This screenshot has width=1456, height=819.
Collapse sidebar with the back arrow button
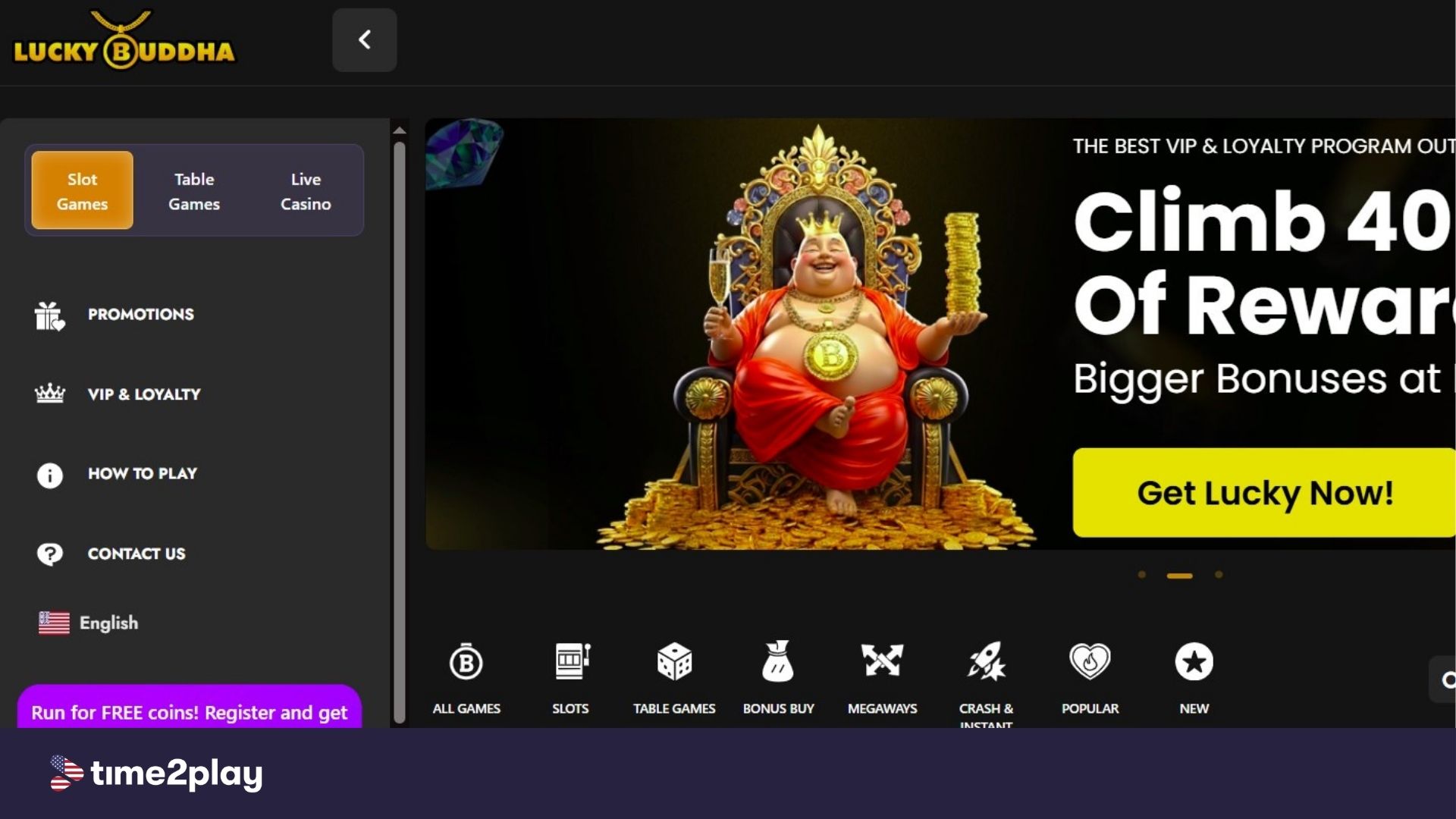click(365, 40)
